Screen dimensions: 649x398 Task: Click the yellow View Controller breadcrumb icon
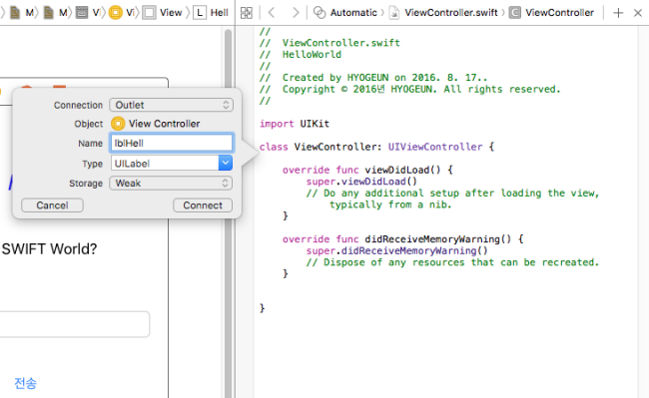[x=116, y=13]
